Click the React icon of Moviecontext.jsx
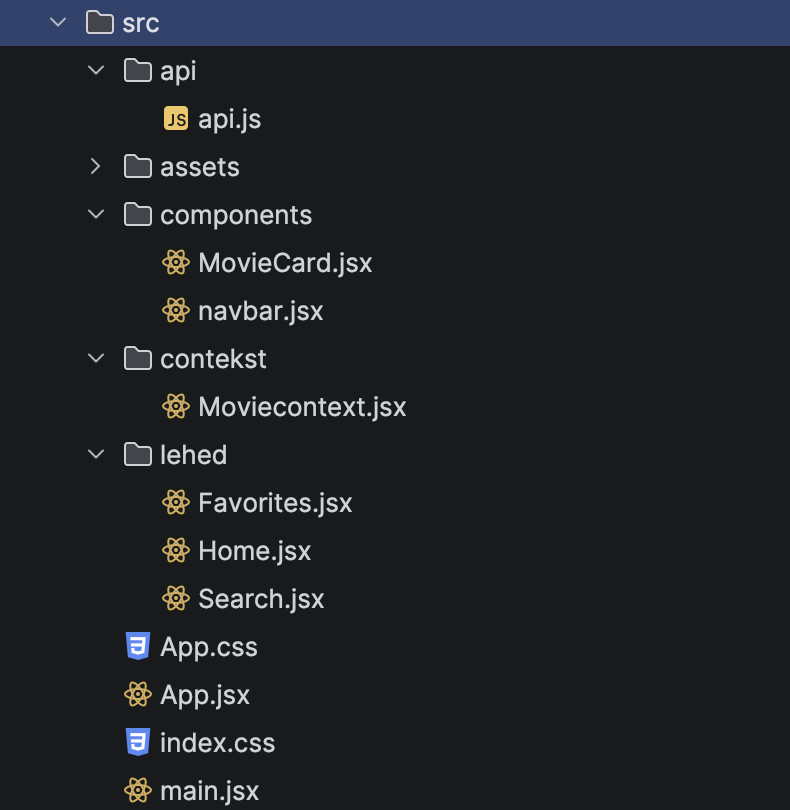 (175, 407)
